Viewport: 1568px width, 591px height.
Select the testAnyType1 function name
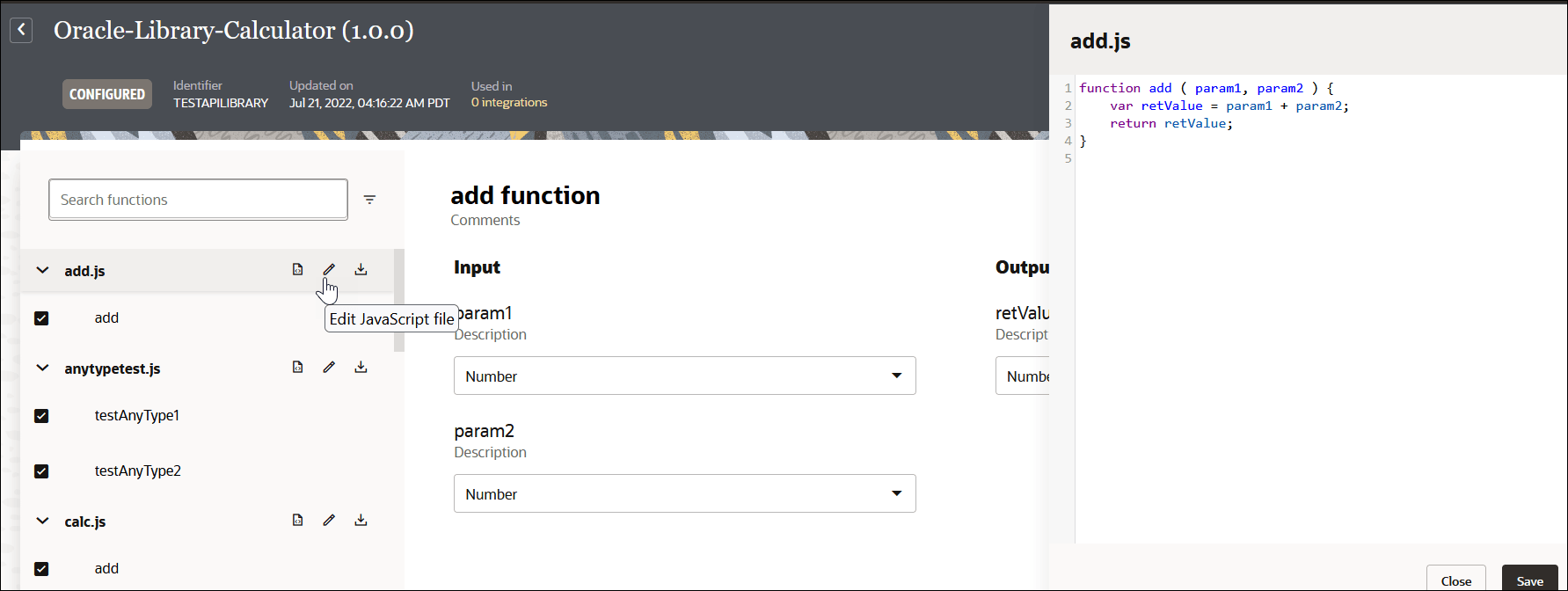137,415
